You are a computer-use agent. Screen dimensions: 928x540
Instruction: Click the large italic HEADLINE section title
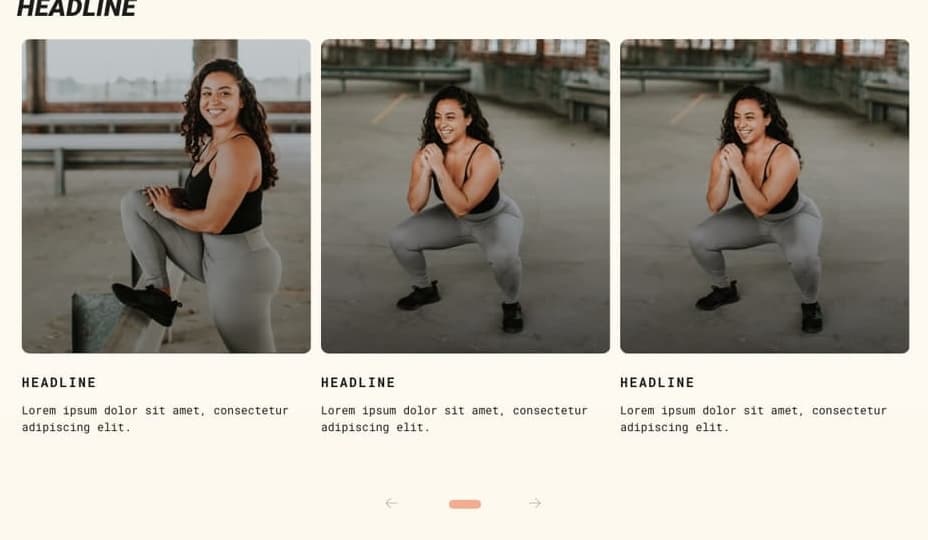[x=77, y=8]
